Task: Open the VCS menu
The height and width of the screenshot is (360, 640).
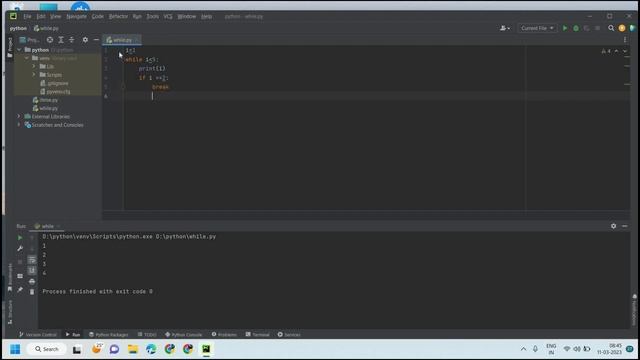Action: point(168,16)
